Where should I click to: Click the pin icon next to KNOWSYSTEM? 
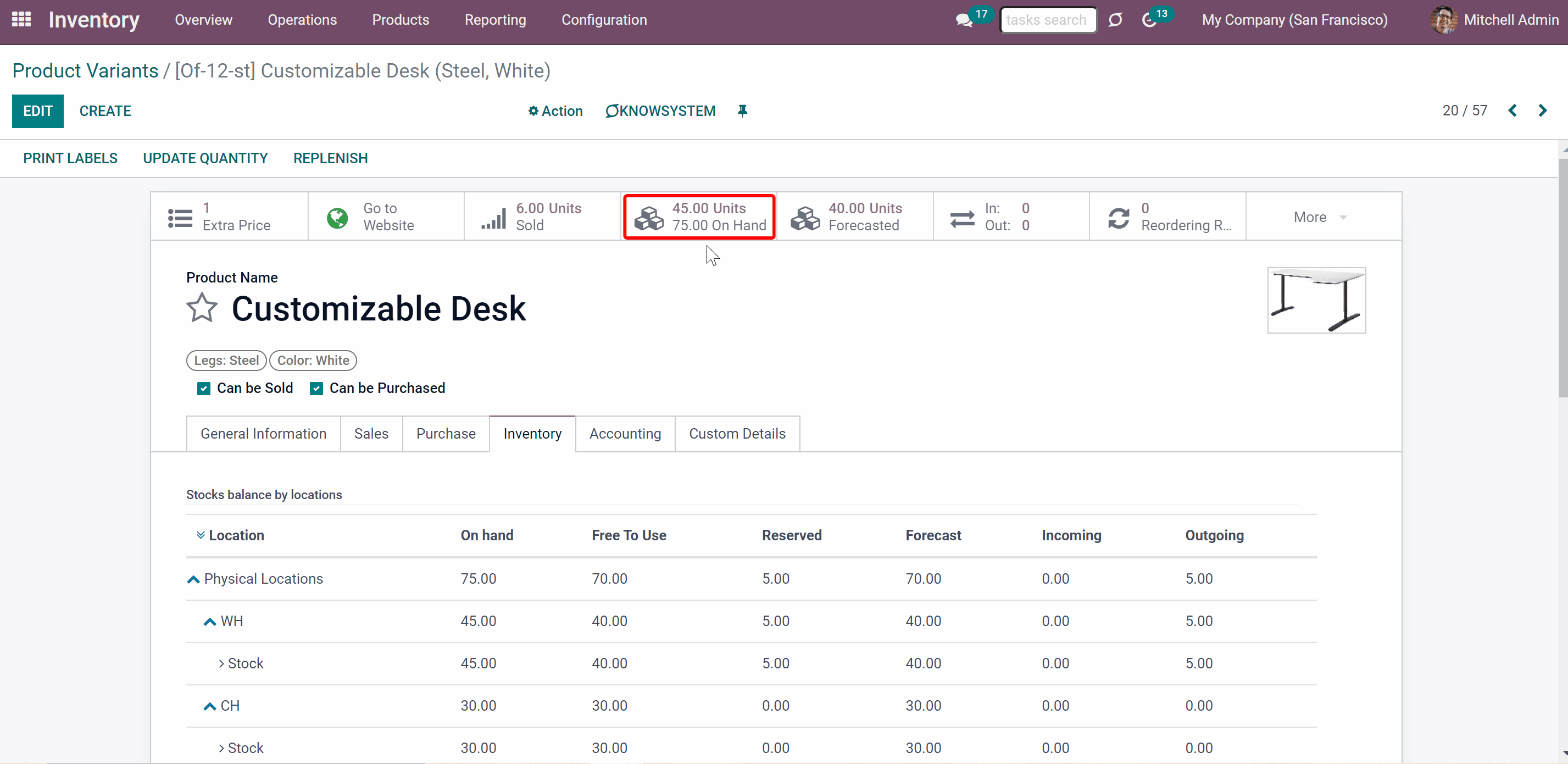pos(742,111)
